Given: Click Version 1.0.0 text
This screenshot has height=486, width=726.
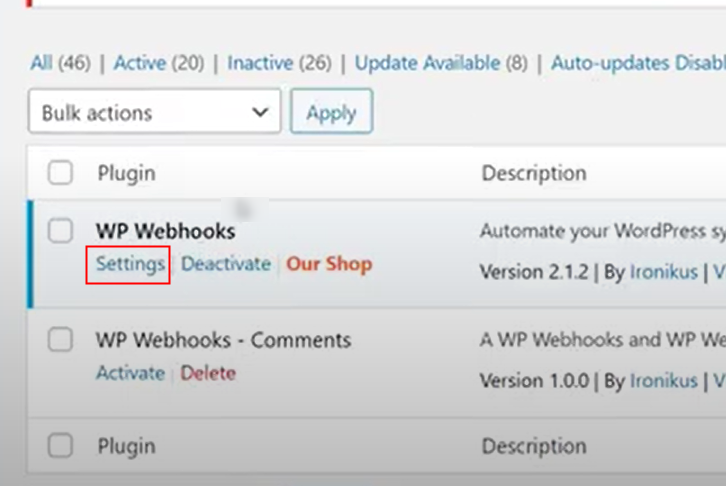Looking at the screenshot, I should coord(534,381).
